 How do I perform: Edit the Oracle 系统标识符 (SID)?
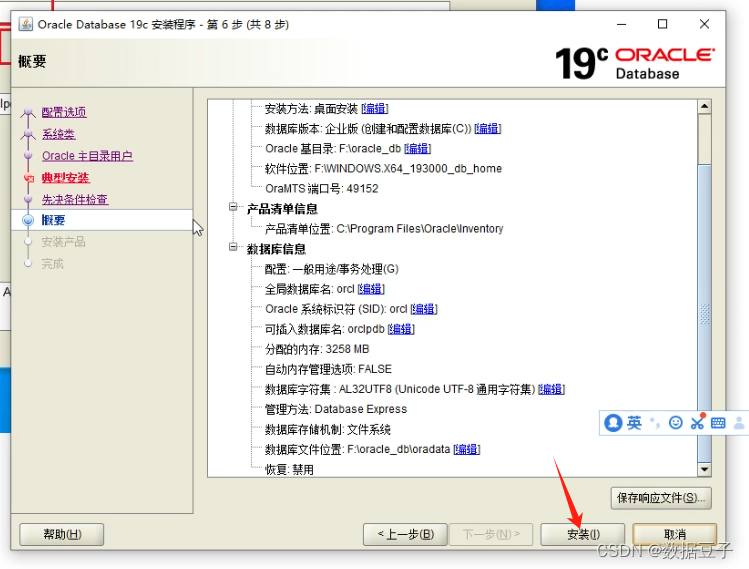424,309
